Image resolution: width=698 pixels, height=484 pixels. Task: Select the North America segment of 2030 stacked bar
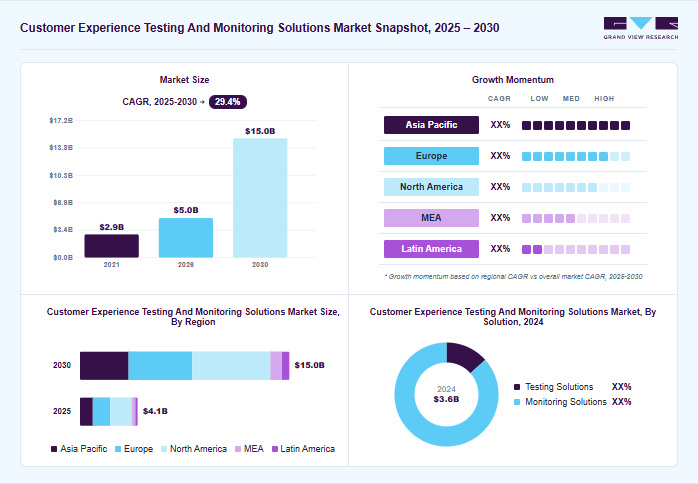[x=231, y=366]
